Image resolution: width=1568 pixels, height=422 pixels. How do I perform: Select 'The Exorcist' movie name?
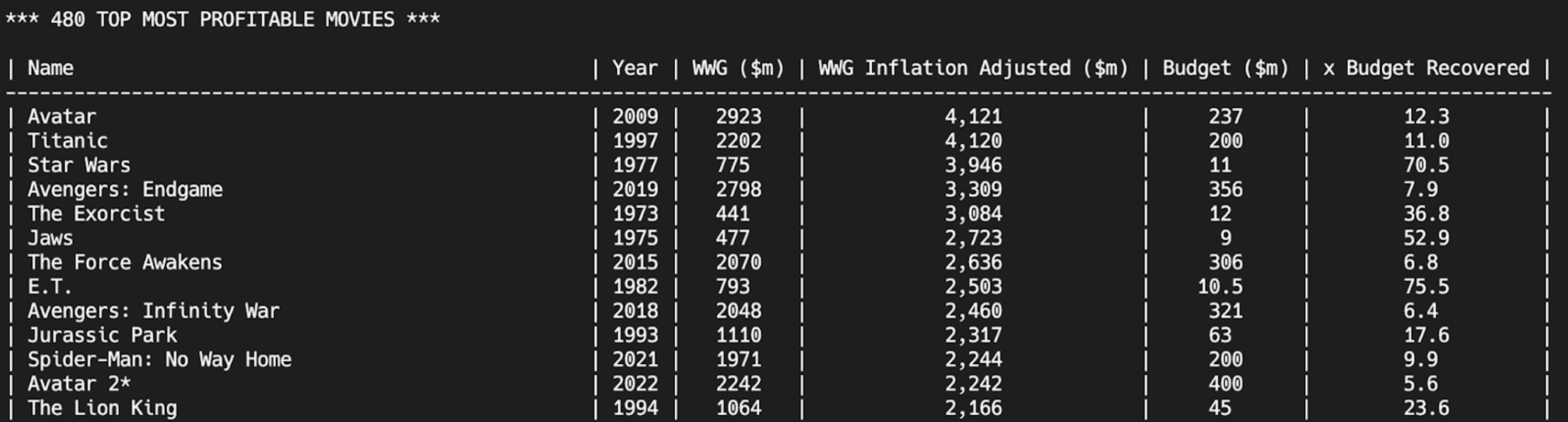(96, 214)
